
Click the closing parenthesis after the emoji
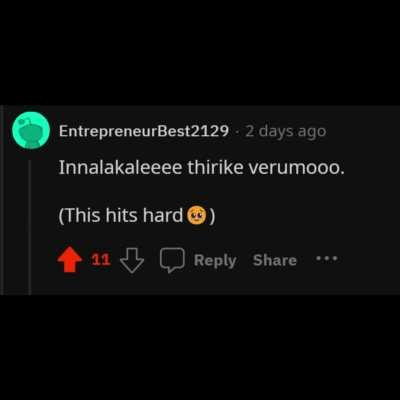(212, 216)
